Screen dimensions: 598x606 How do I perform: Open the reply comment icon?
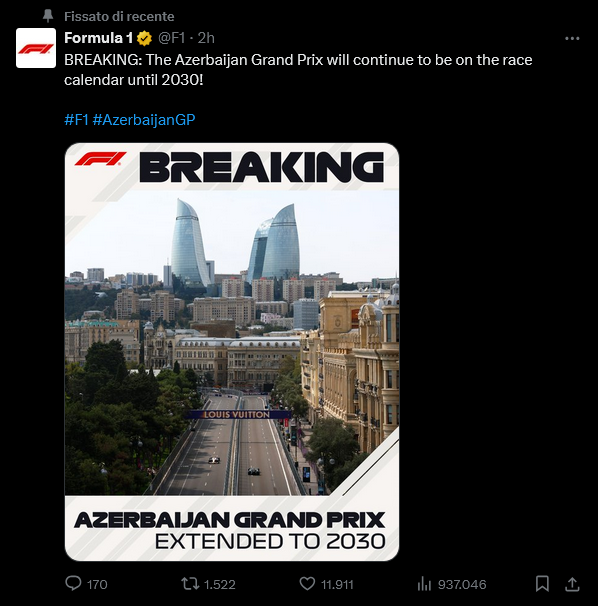73,584
